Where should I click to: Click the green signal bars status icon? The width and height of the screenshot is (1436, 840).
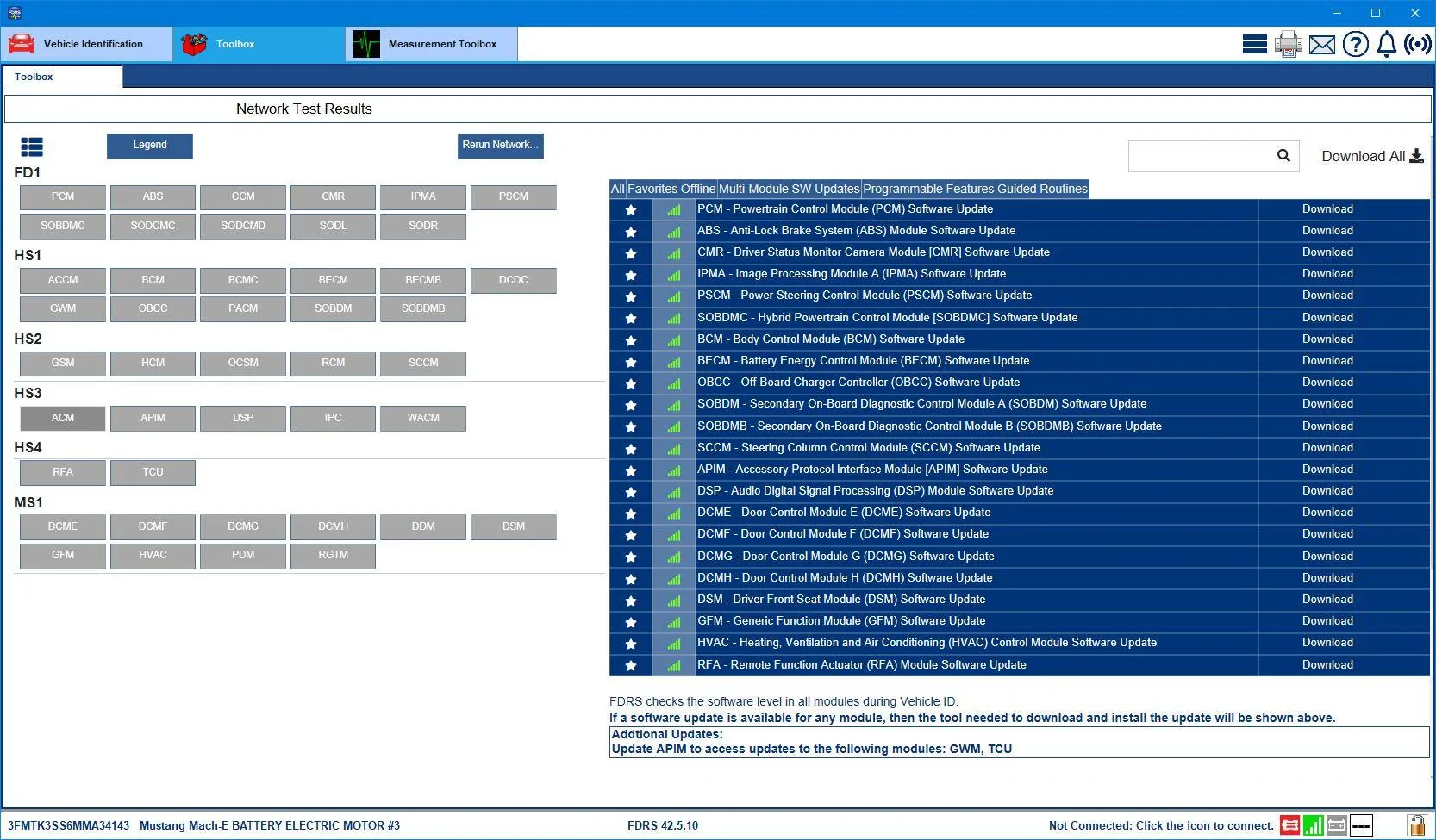[1314, 825]
